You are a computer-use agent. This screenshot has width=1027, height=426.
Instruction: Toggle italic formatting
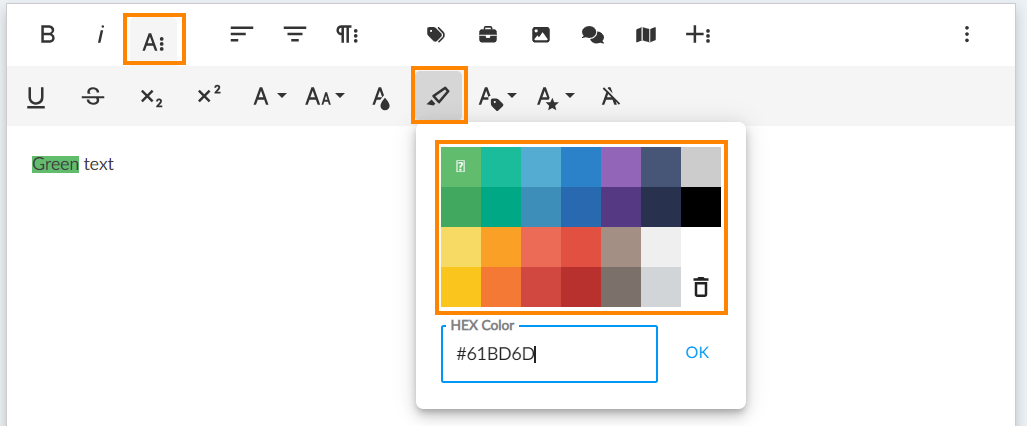click(100, 35)
